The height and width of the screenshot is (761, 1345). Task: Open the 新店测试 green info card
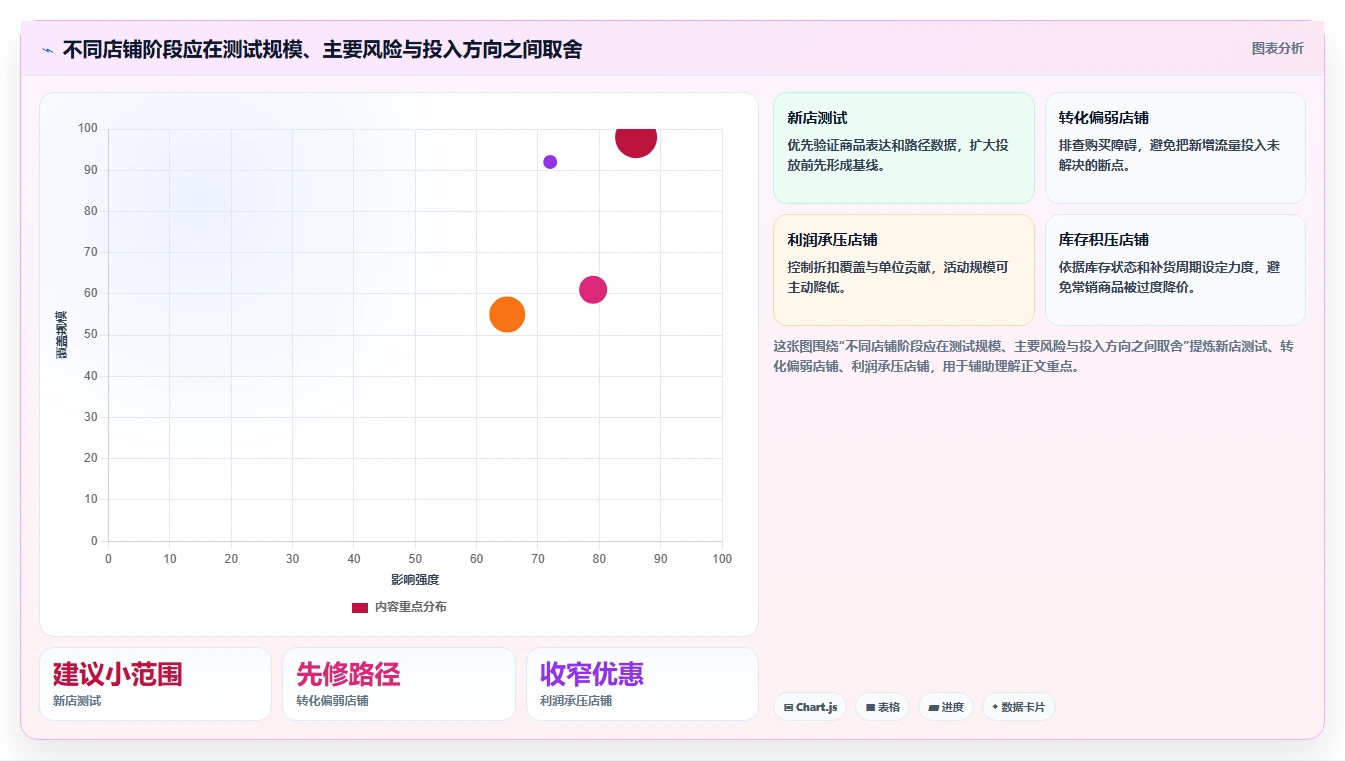[x=904, y=148]
